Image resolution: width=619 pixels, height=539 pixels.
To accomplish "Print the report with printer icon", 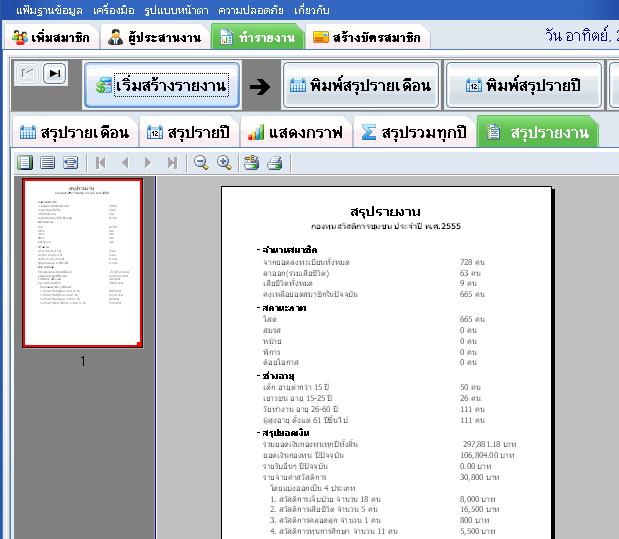I will pyautogui.click(x=275, y=162).
